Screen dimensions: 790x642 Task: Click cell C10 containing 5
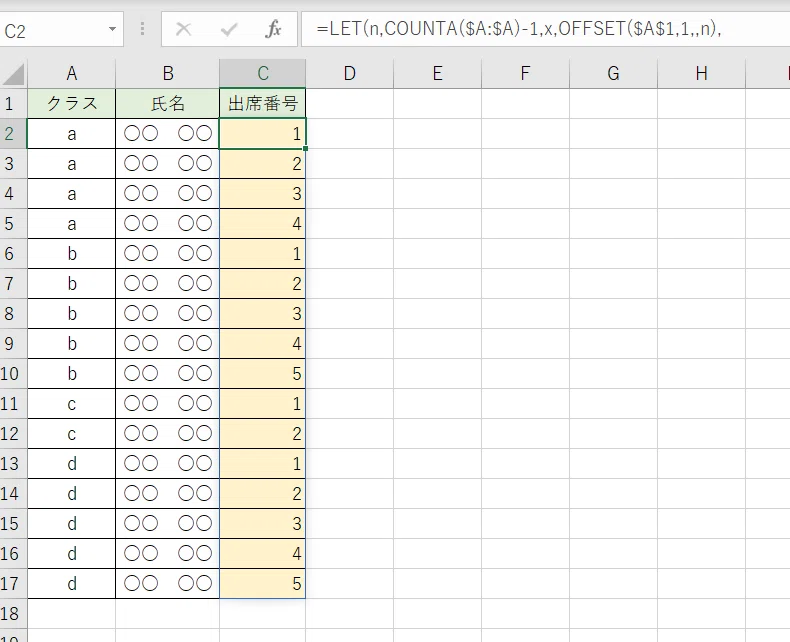pos(262,373)
